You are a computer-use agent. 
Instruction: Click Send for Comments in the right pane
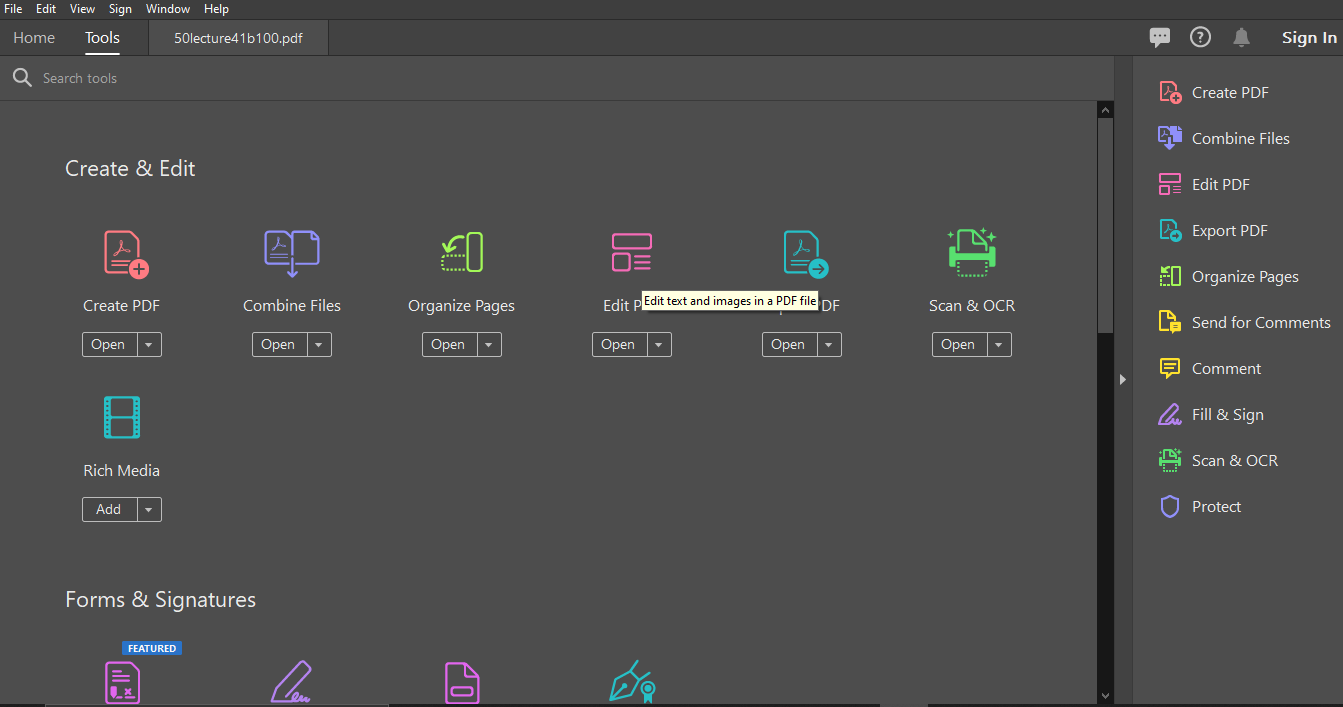click(1244, 322)
